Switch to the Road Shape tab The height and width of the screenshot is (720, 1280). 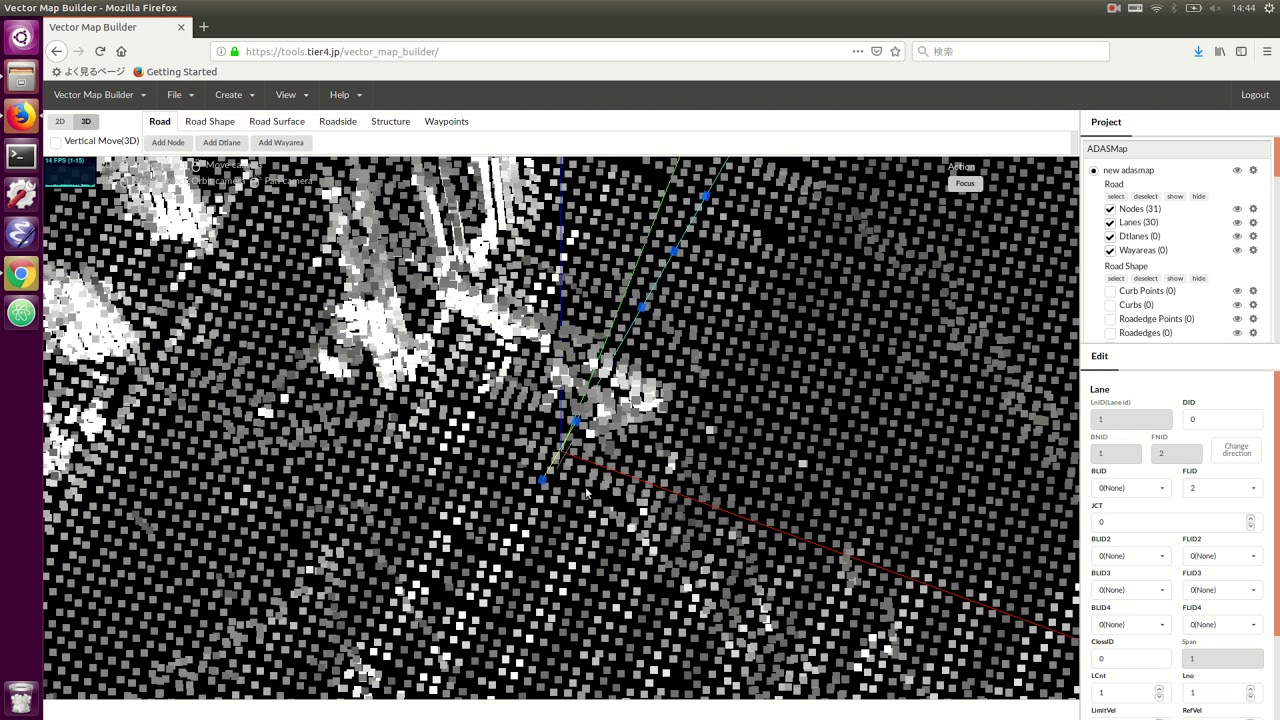pyautogui.click(x=210, y=122)
